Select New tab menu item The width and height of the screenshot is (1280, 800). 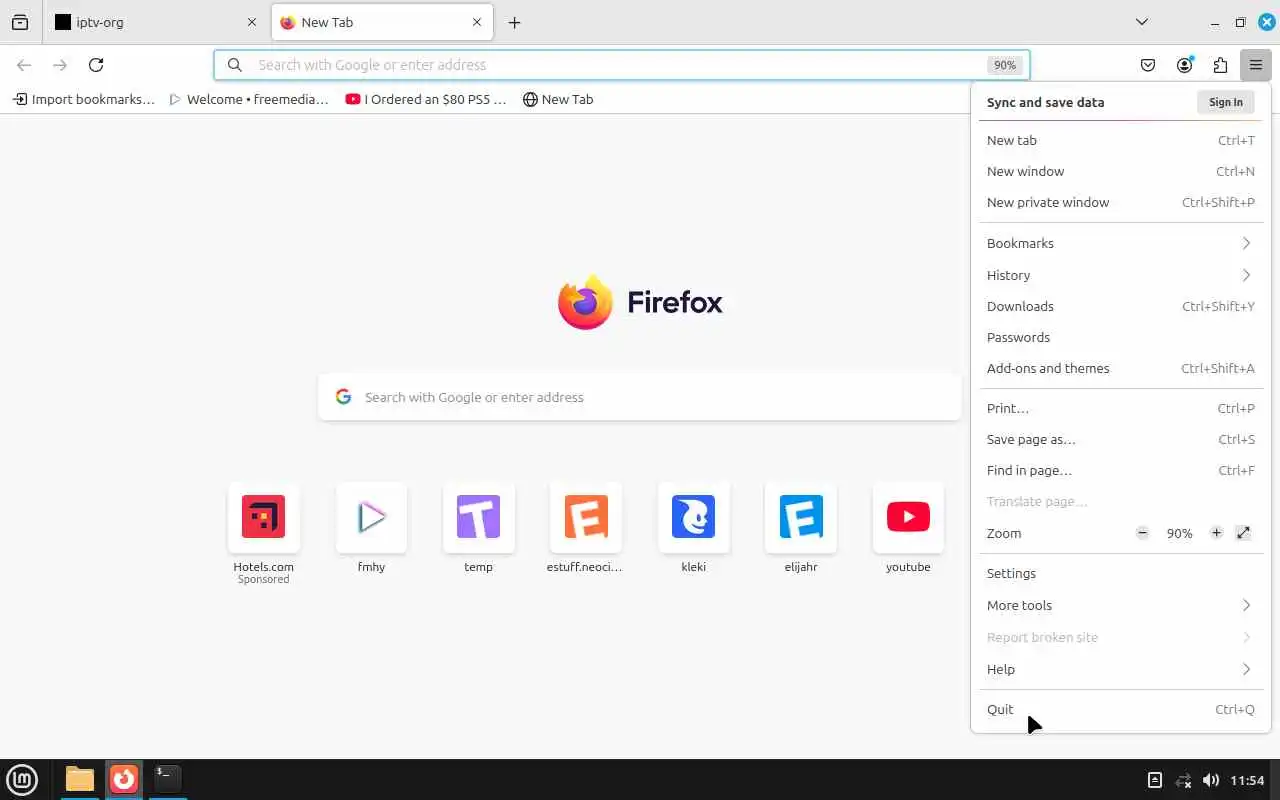click(1120, 141)
